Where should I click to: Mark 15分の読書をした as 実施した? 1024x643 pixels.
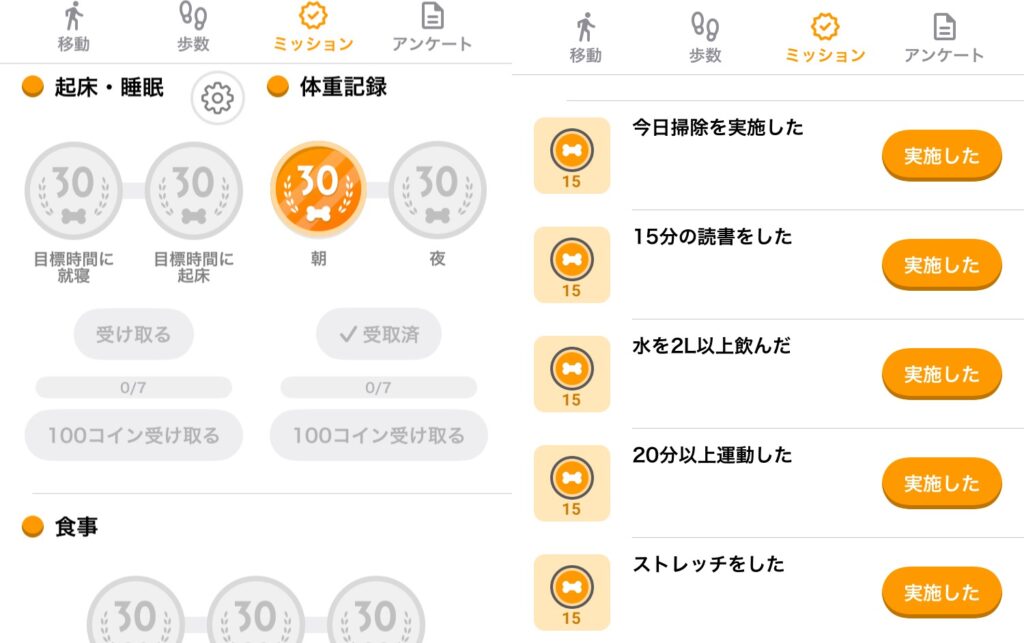coord(942,264)
